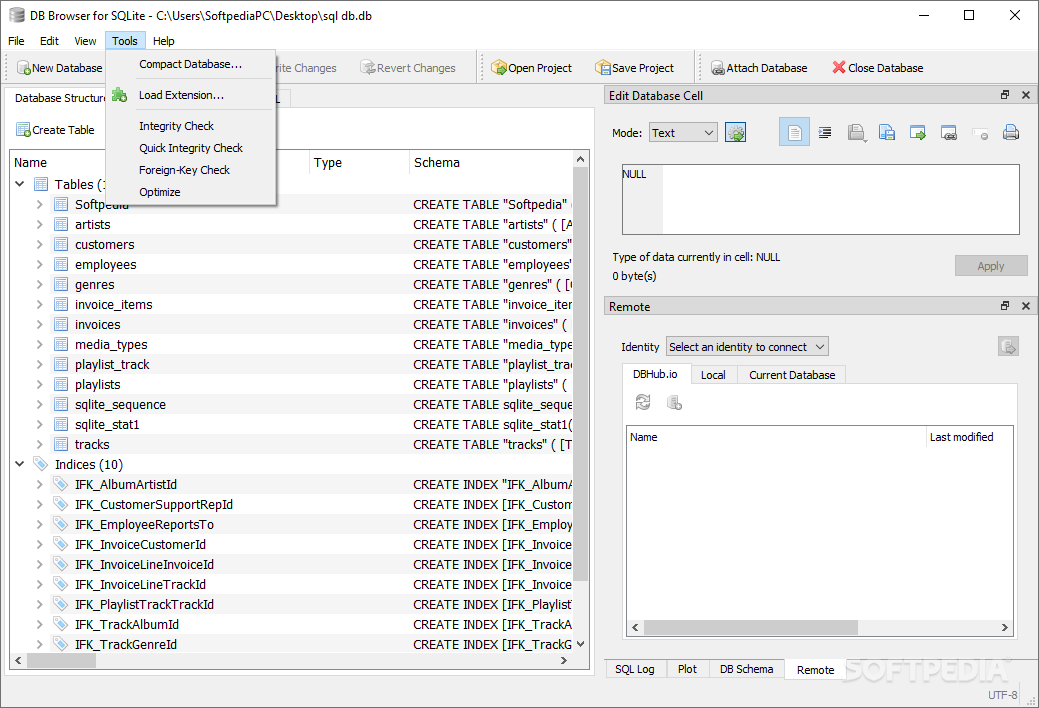Click the push database icon next to Identity
The image size is (1039, 708).
click(1009, 347)
